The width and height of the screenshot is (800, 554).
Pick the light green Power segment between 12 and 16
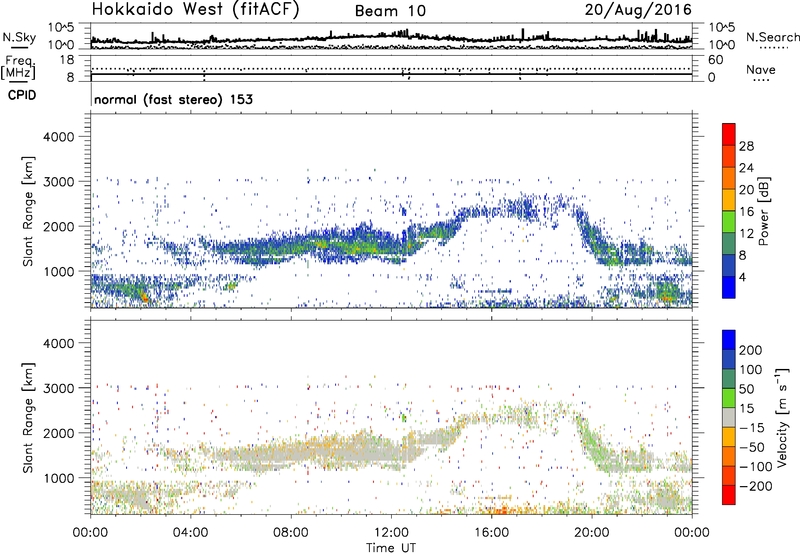tap(729, 221)
